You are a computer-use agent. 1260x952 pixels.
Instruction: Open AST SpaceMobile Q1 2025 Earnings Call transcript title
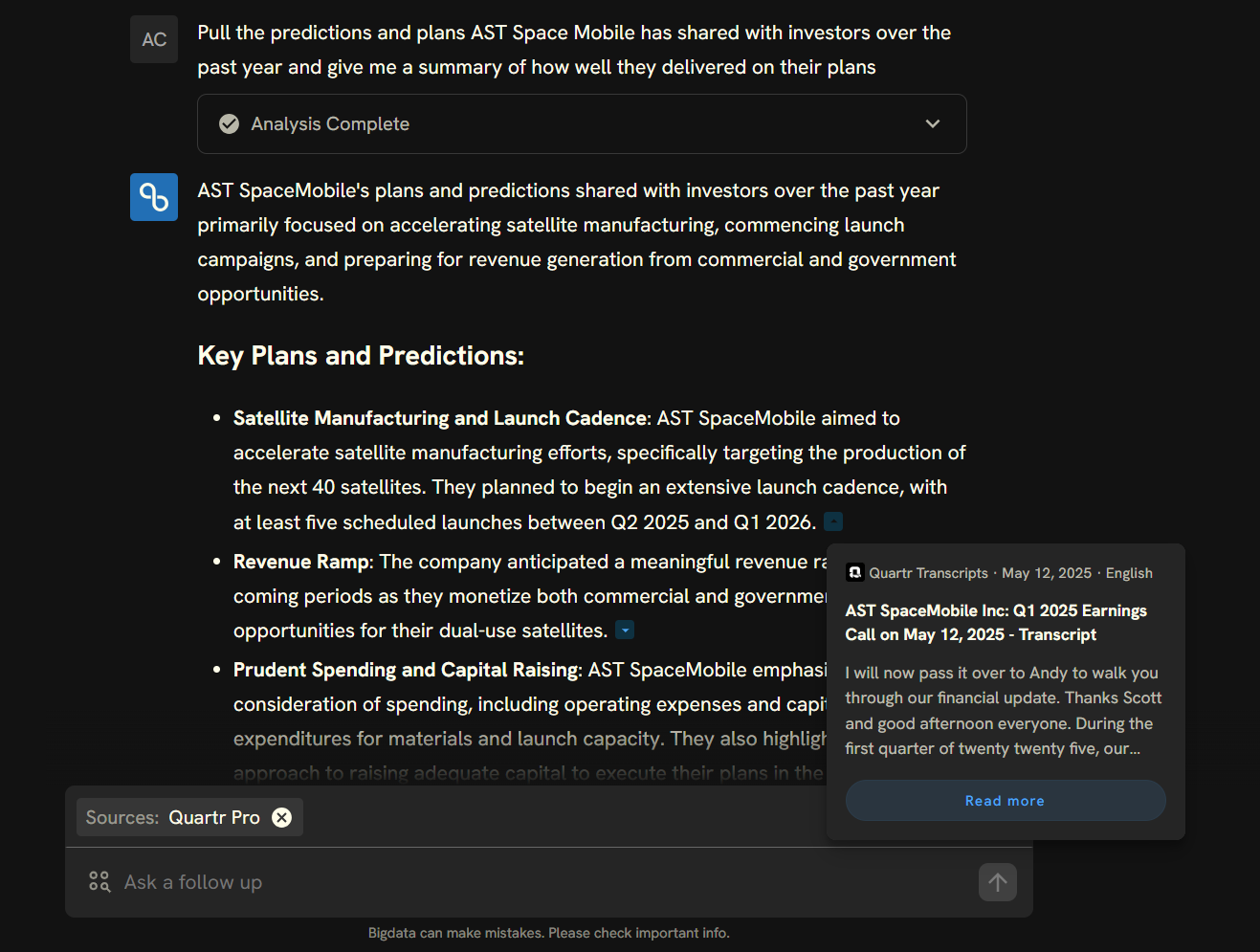pos(996,622)
